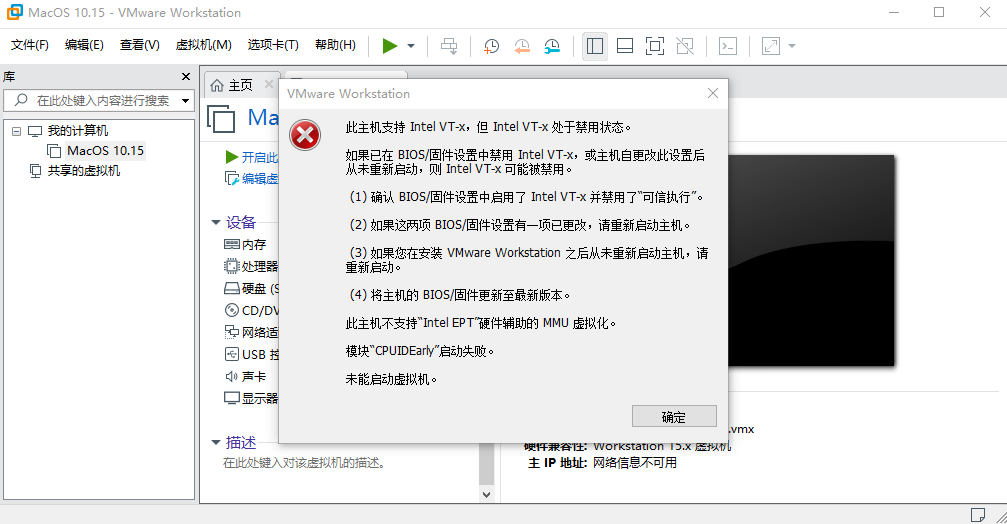Collapse the 我的计算机 tree node
This screenshot has width=1007, height=524.
(17, 131)
